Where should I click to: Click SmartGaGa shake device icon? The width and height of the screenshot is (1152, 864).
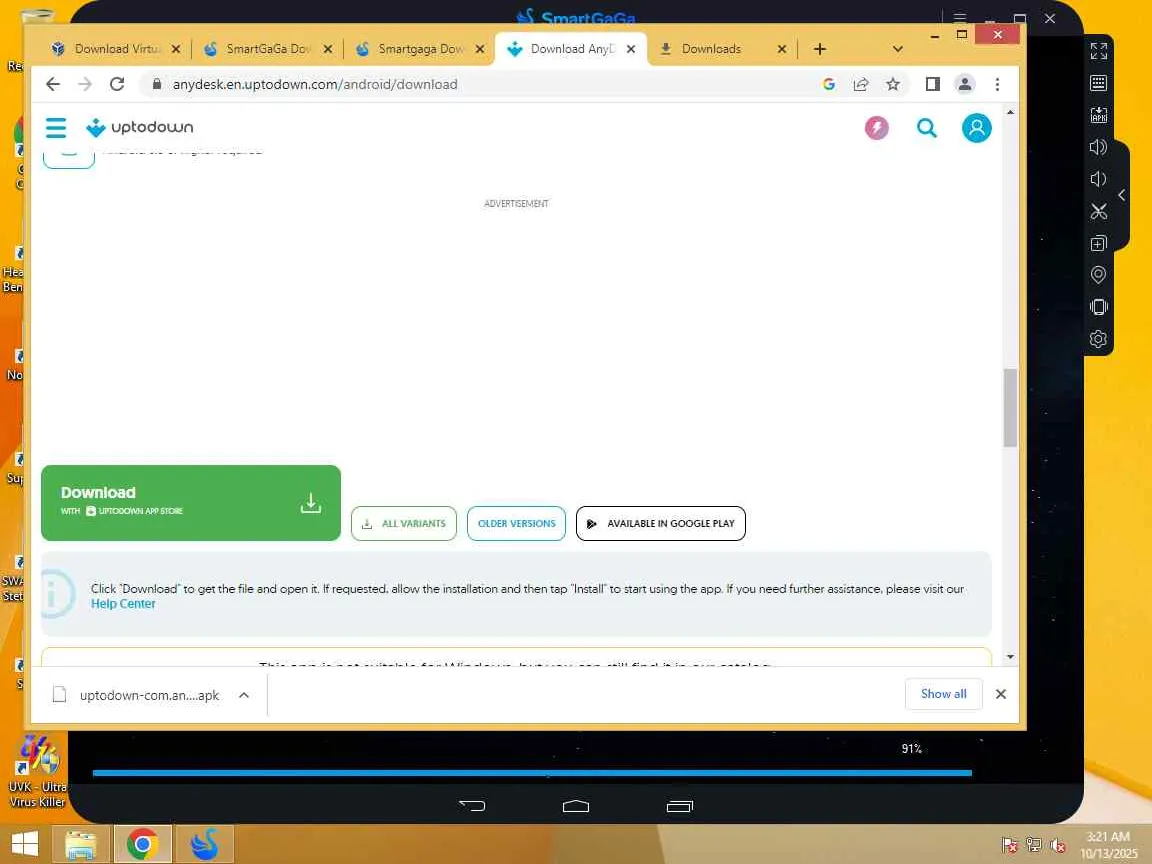point(1098,307)
